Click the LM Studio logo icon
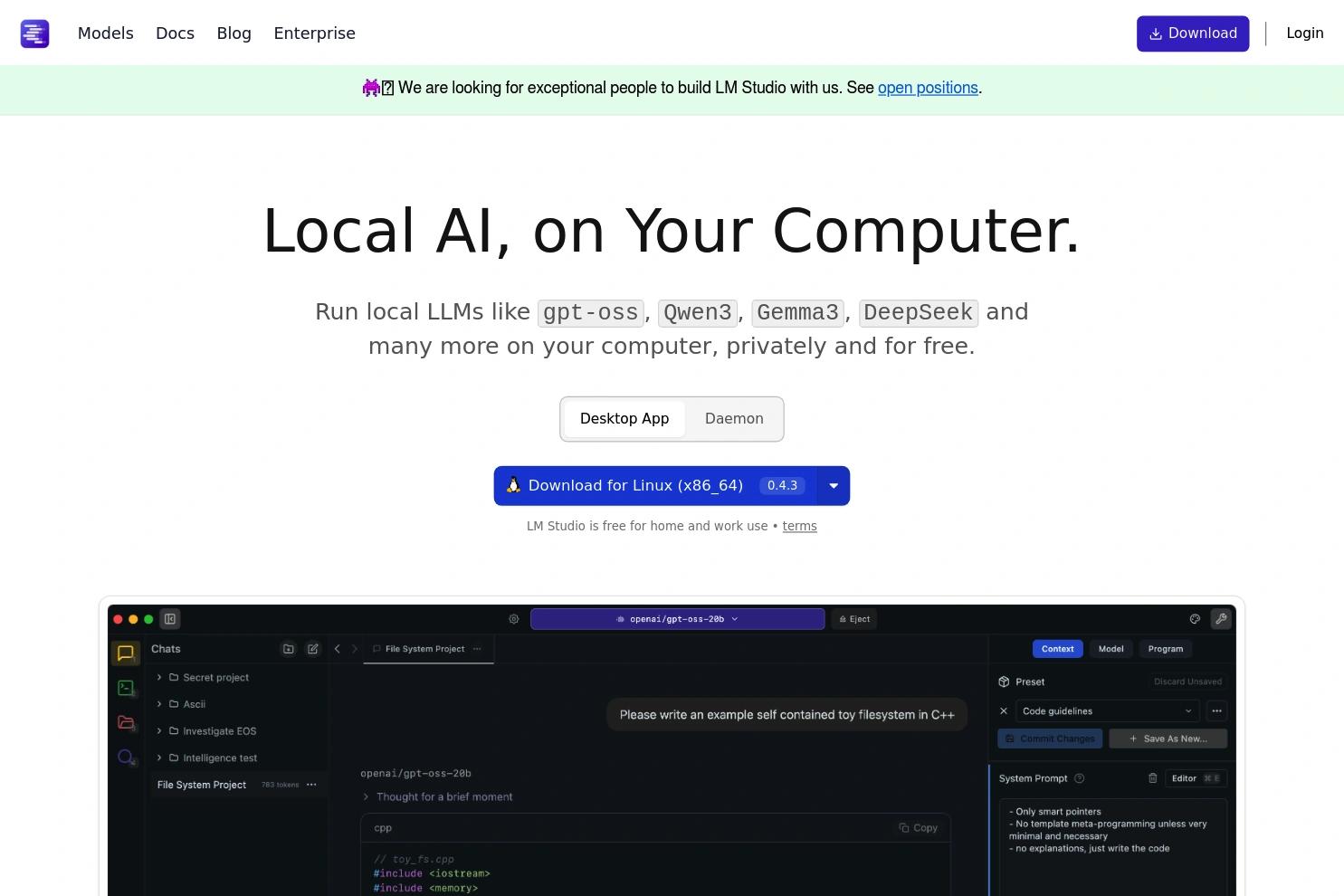 click(x=34, y=33)
